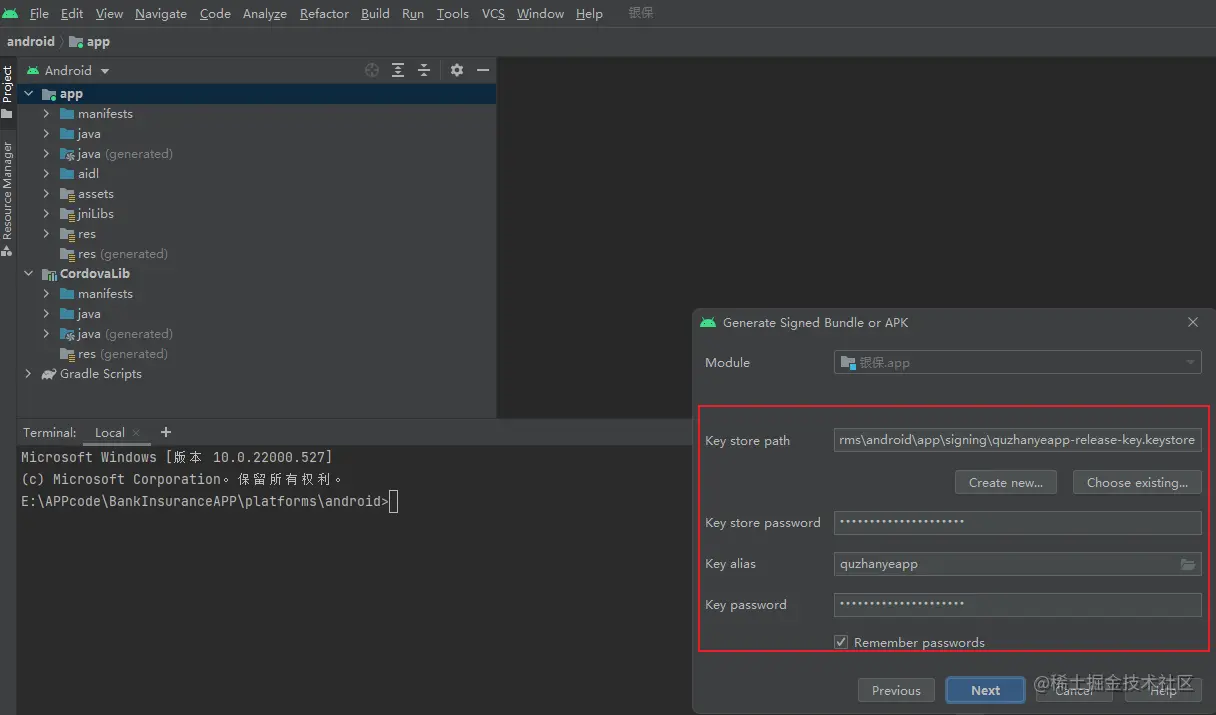Add a new terminal session tab
The width and height of the screenshot is (1216, 715).
[x=166, y=432]
